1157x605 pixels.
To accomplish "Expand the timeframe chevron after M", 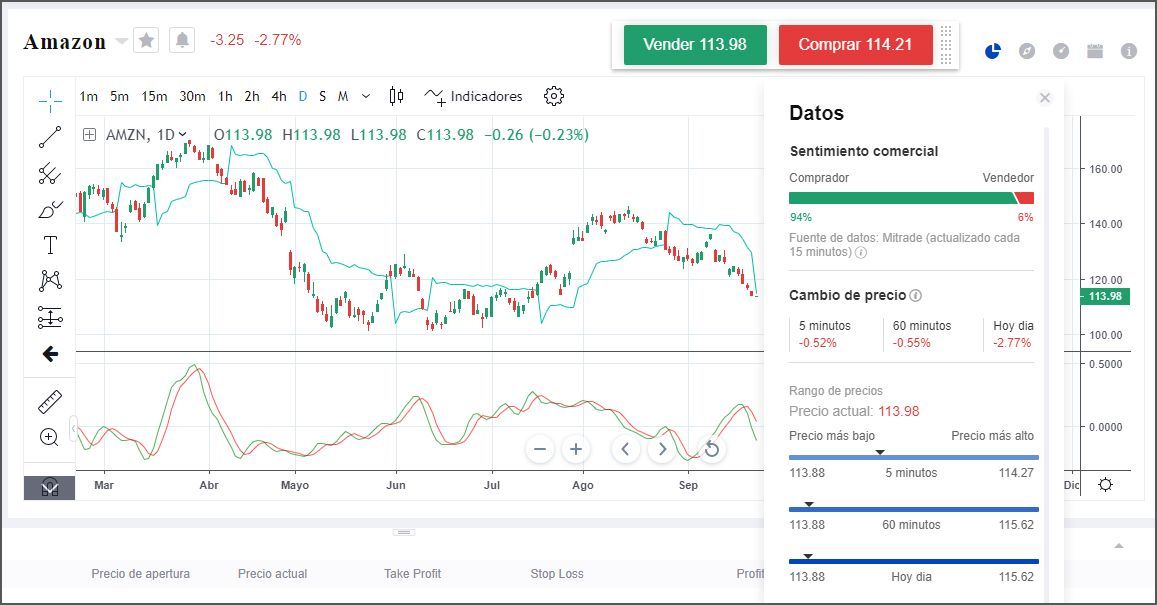I will (x=364, y=96).
